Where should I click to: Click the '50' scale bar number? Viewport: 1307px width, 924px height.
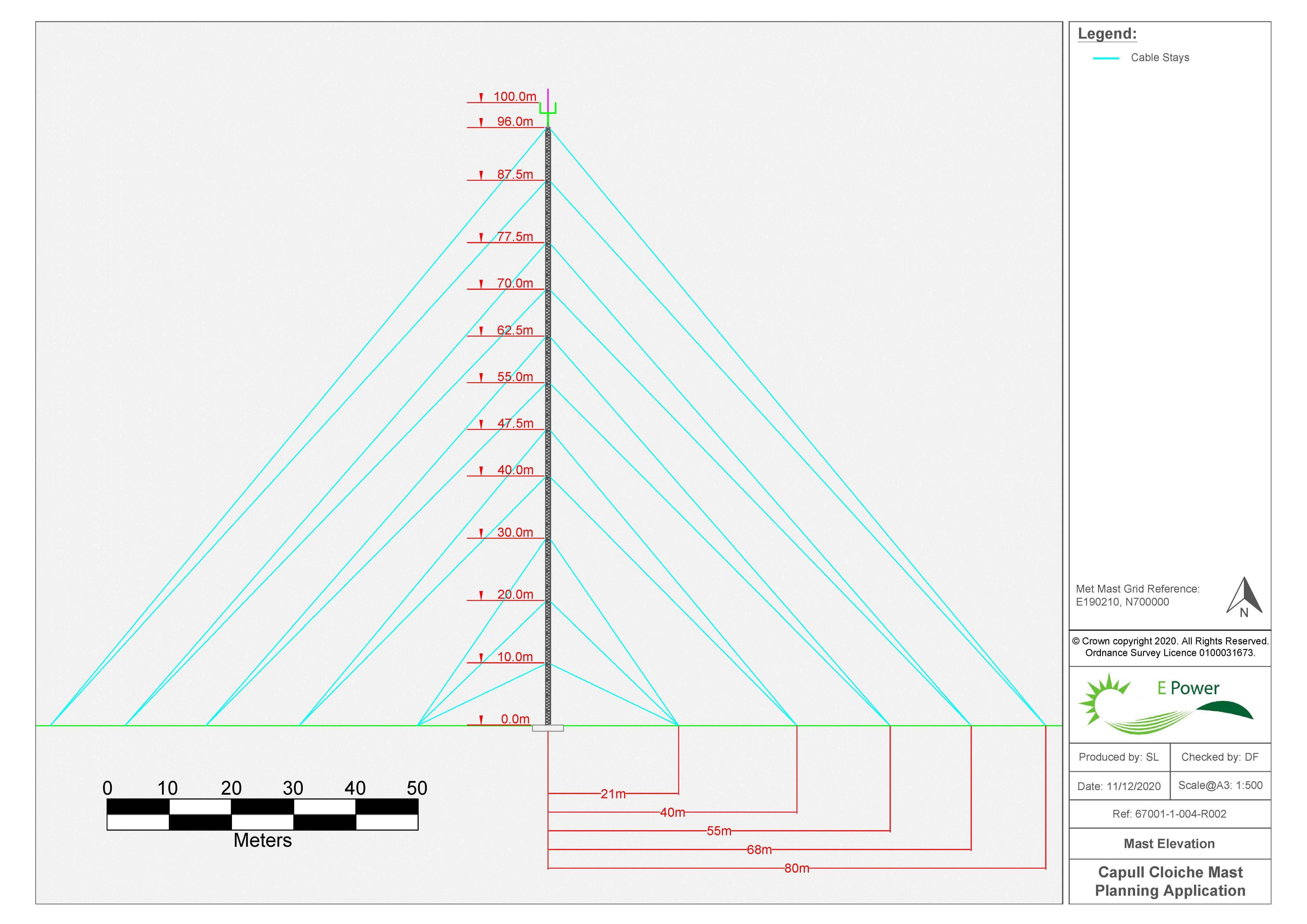(x=417, y=788)
